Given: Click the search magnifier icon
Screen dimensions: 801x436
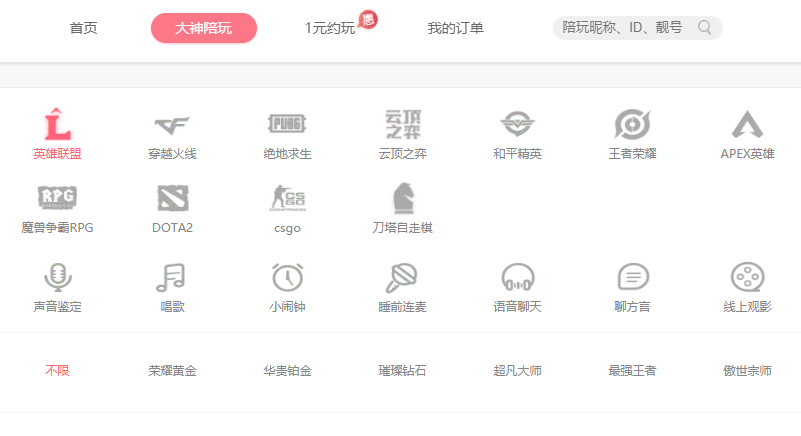Looking at the screenshot, I should pyautogui.click(x=705, y=28).
